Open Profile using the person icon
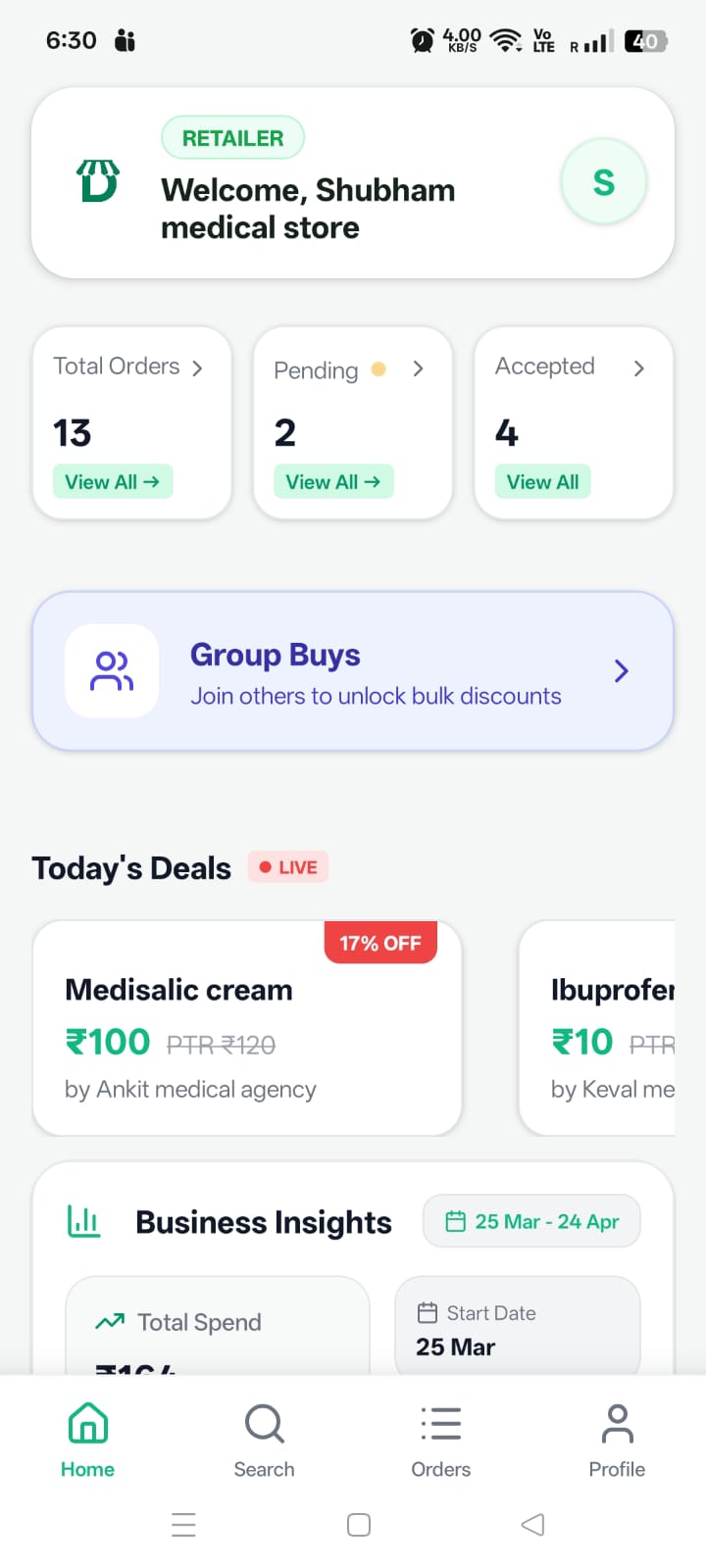706x1568 pixels. [617, 1423]
